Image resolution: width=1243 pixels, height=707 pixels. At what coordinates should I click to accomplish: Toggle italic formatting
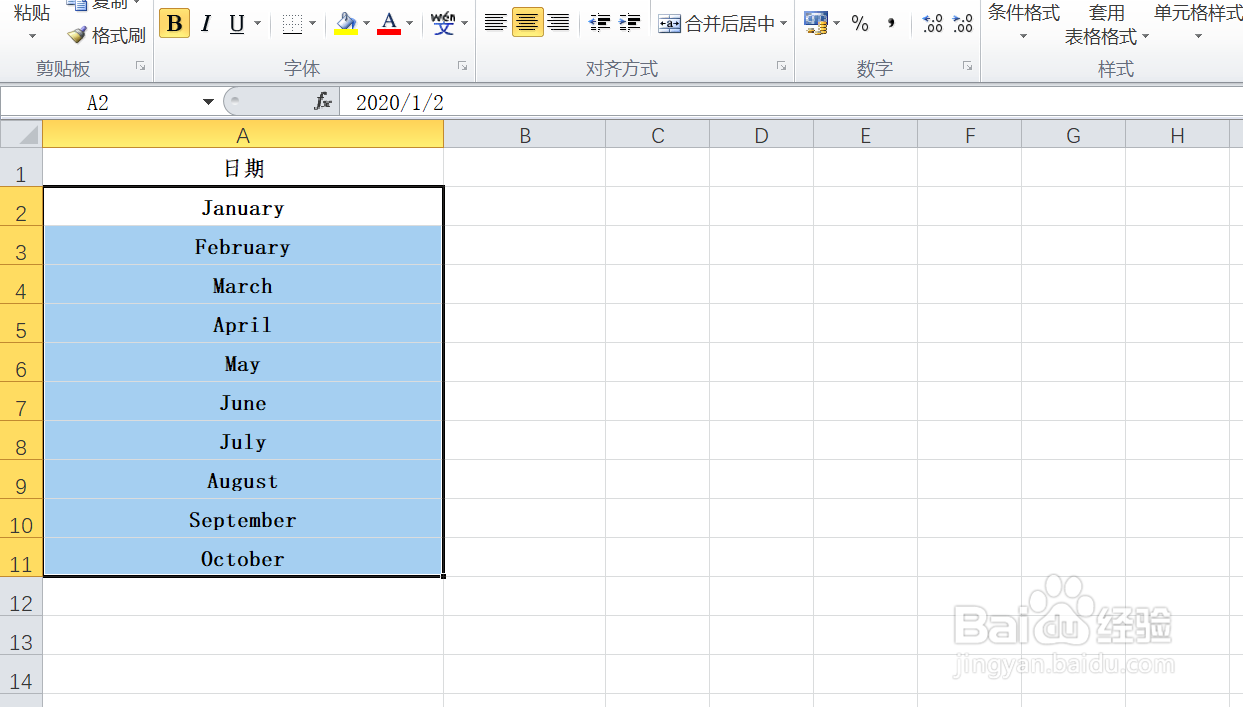[206, 23]
